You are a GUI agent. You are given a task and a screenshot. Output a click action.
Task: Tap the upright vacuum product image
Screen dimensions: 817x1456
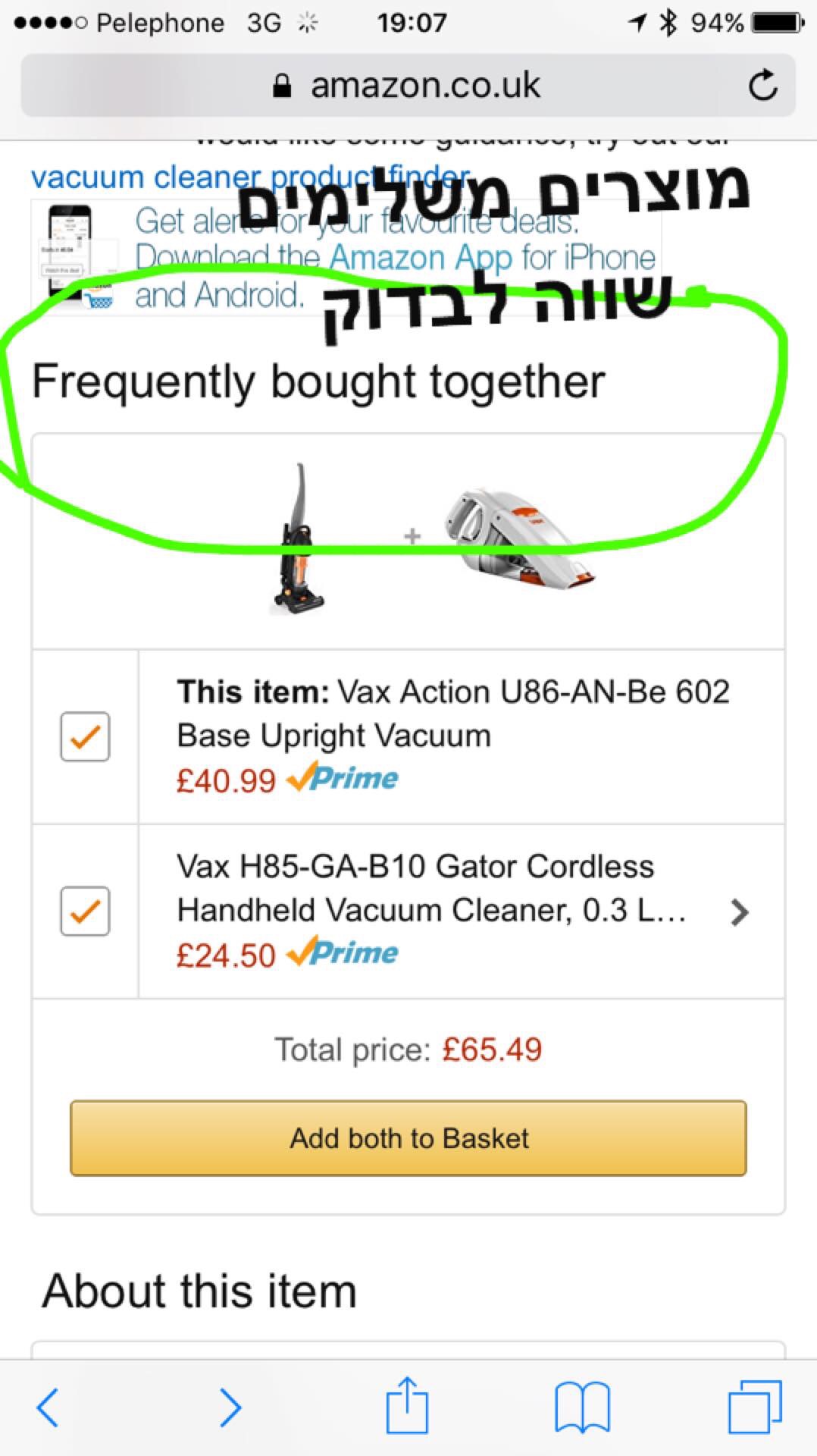coord(299,538)
